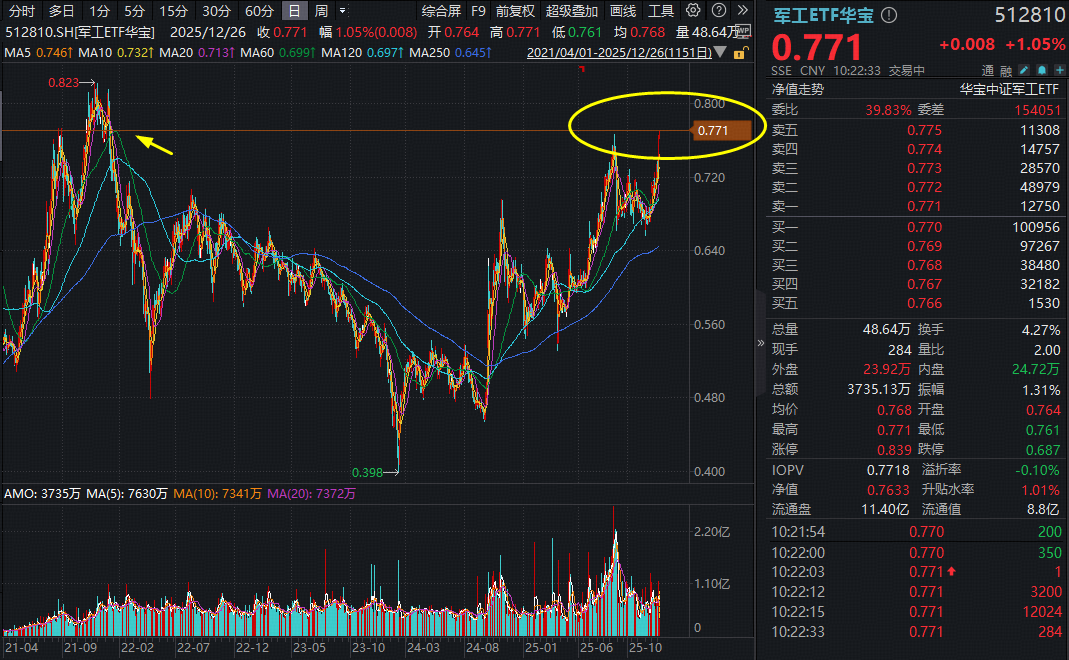Screen dimensions: 1069x660
Task: Switch to the 周 weekly tab
Action: pos(321,9)
